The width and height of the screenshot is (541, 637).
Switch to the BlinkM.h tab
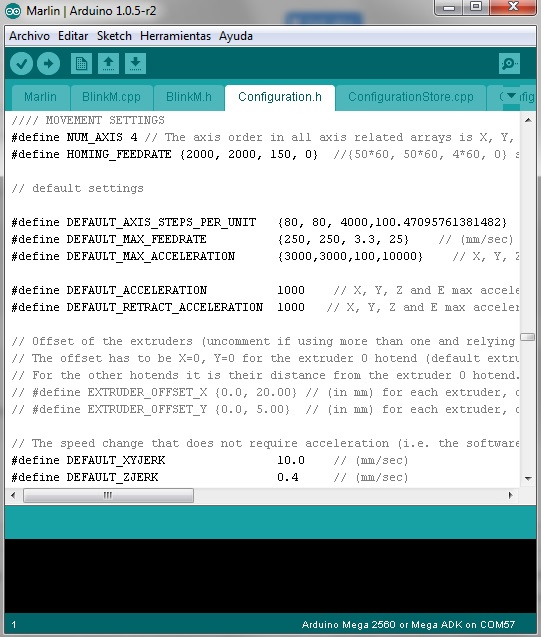coord(189,98)
